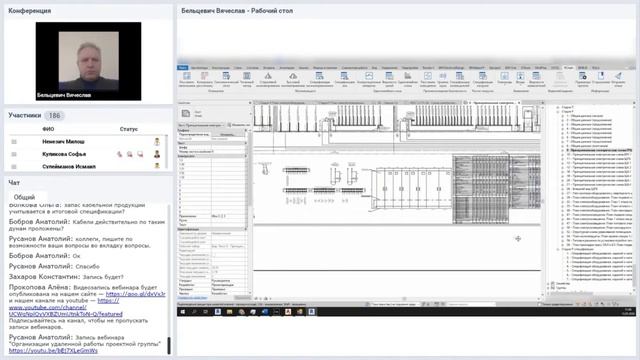
Task: Switch to the Общий chat tab
Action: click(24, 197)
